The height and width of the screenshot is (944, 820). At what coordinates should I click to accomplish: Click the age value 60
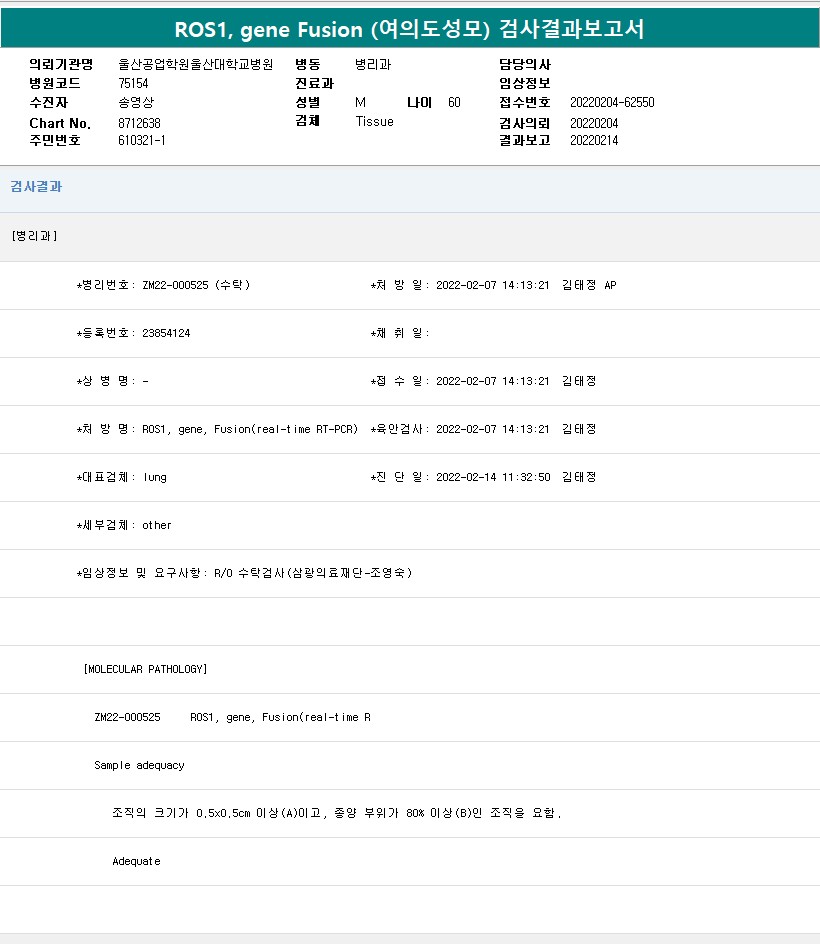(x=454, y=102)
